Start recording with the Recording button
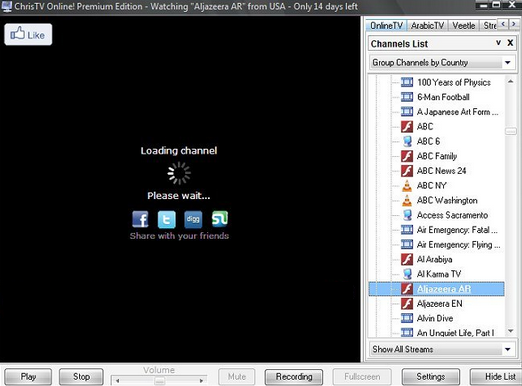 click(x=294, y=377)
